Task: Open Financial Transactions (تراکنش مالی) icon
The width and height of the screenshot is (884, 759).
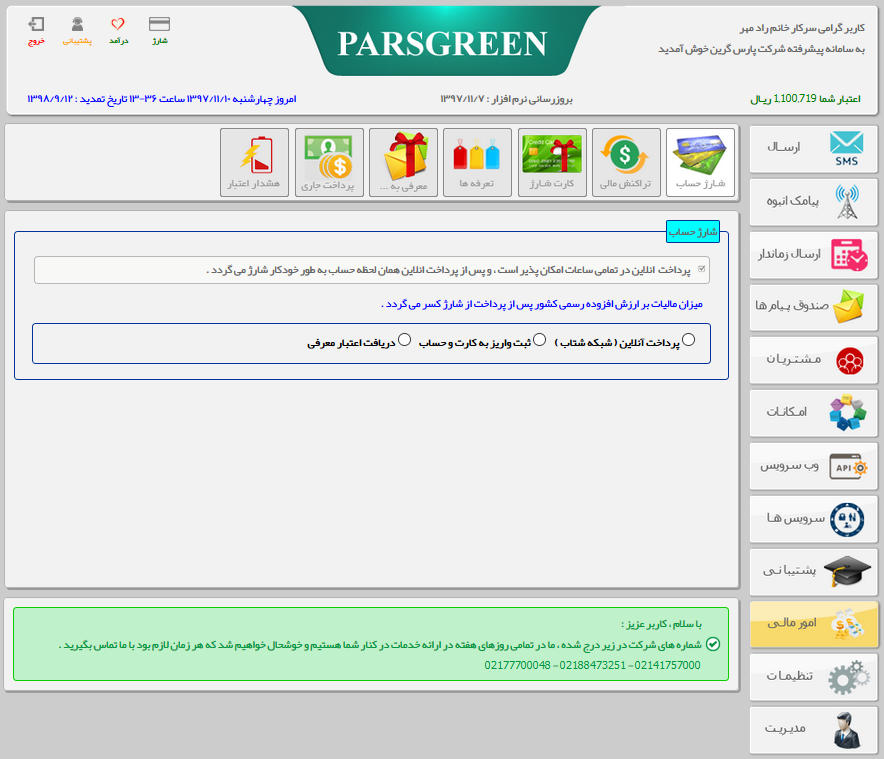Action: pos(626,162)
